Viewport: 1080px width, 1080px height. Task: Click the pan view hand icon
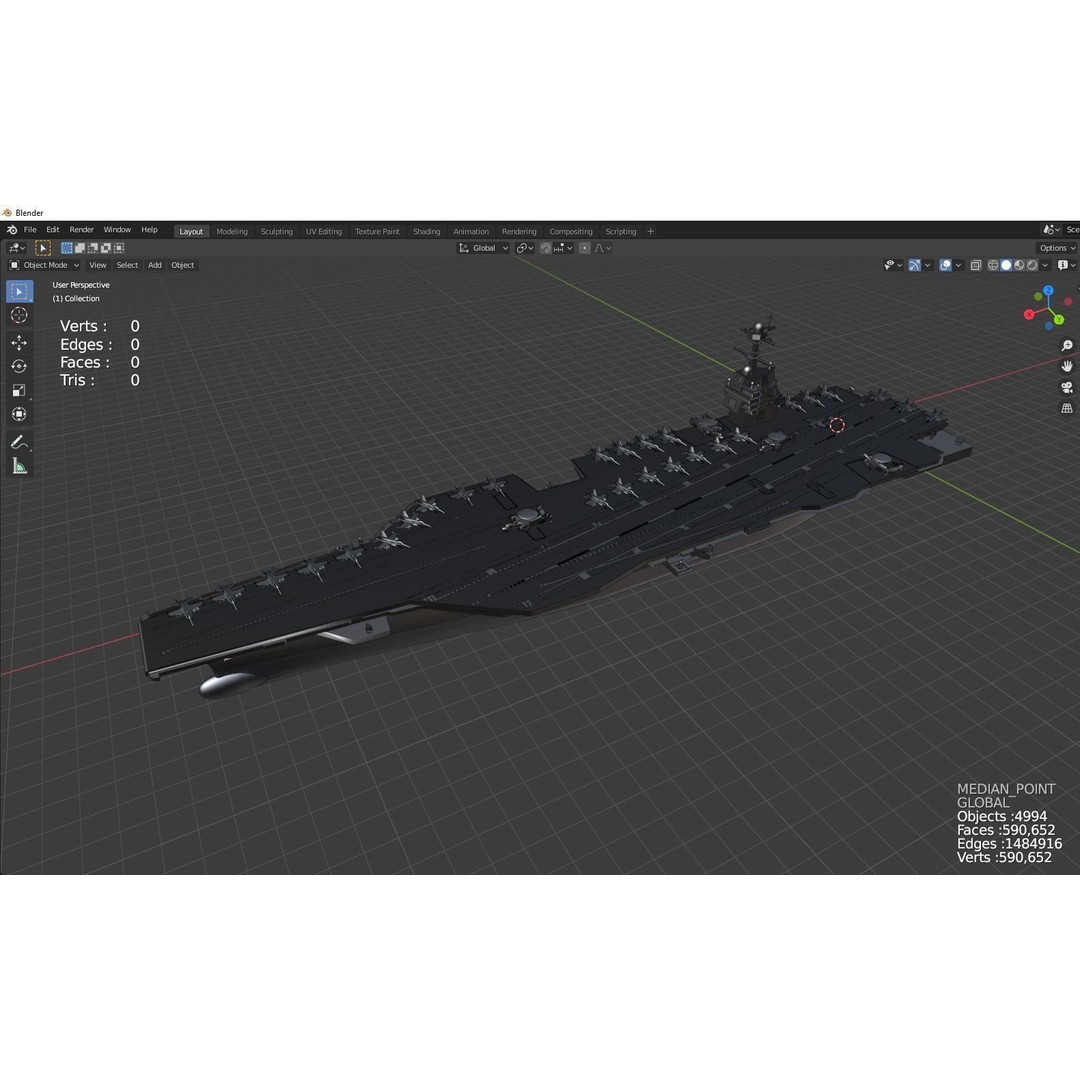(1067, 366)
